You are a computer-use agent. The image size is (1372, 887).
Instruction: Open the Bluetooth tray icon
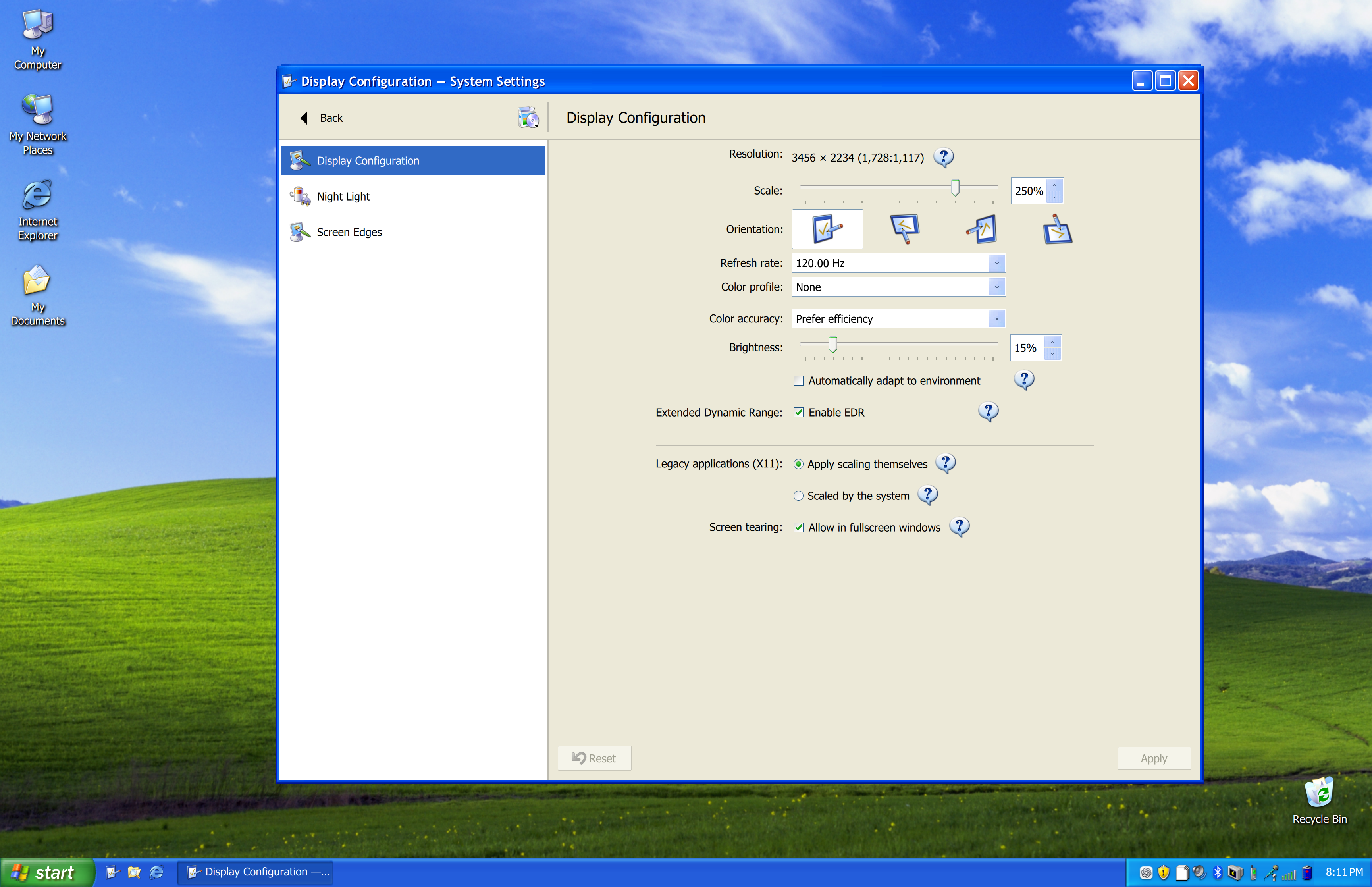click(1217, 873)
